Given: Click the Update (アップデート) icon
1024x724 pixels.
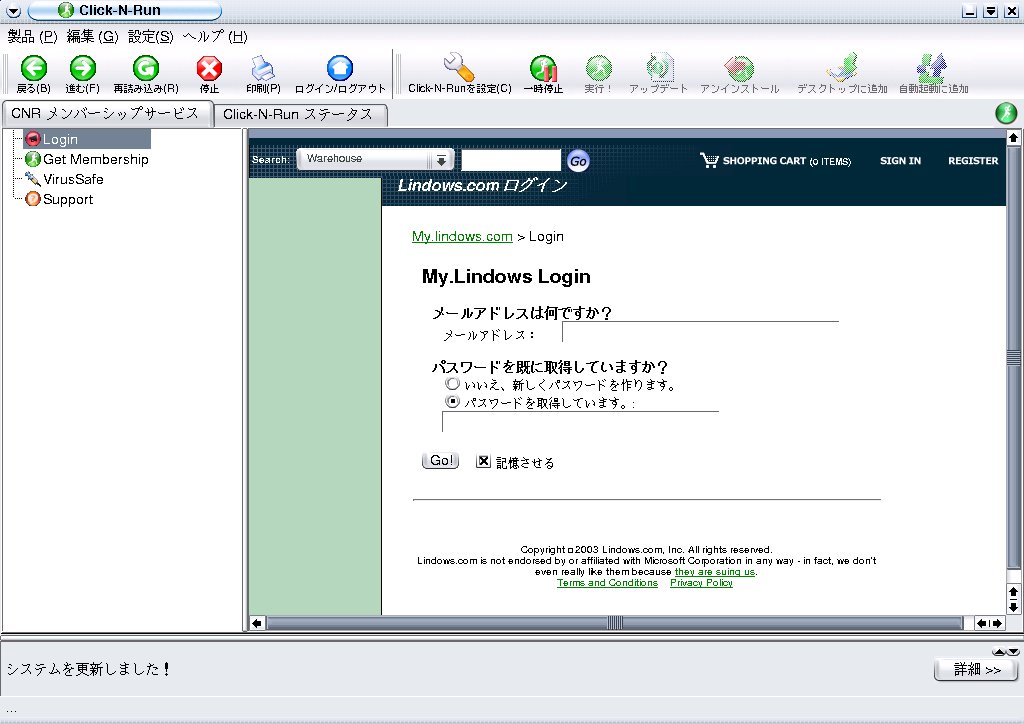Looking at the screenshot, I should [659, 67].
